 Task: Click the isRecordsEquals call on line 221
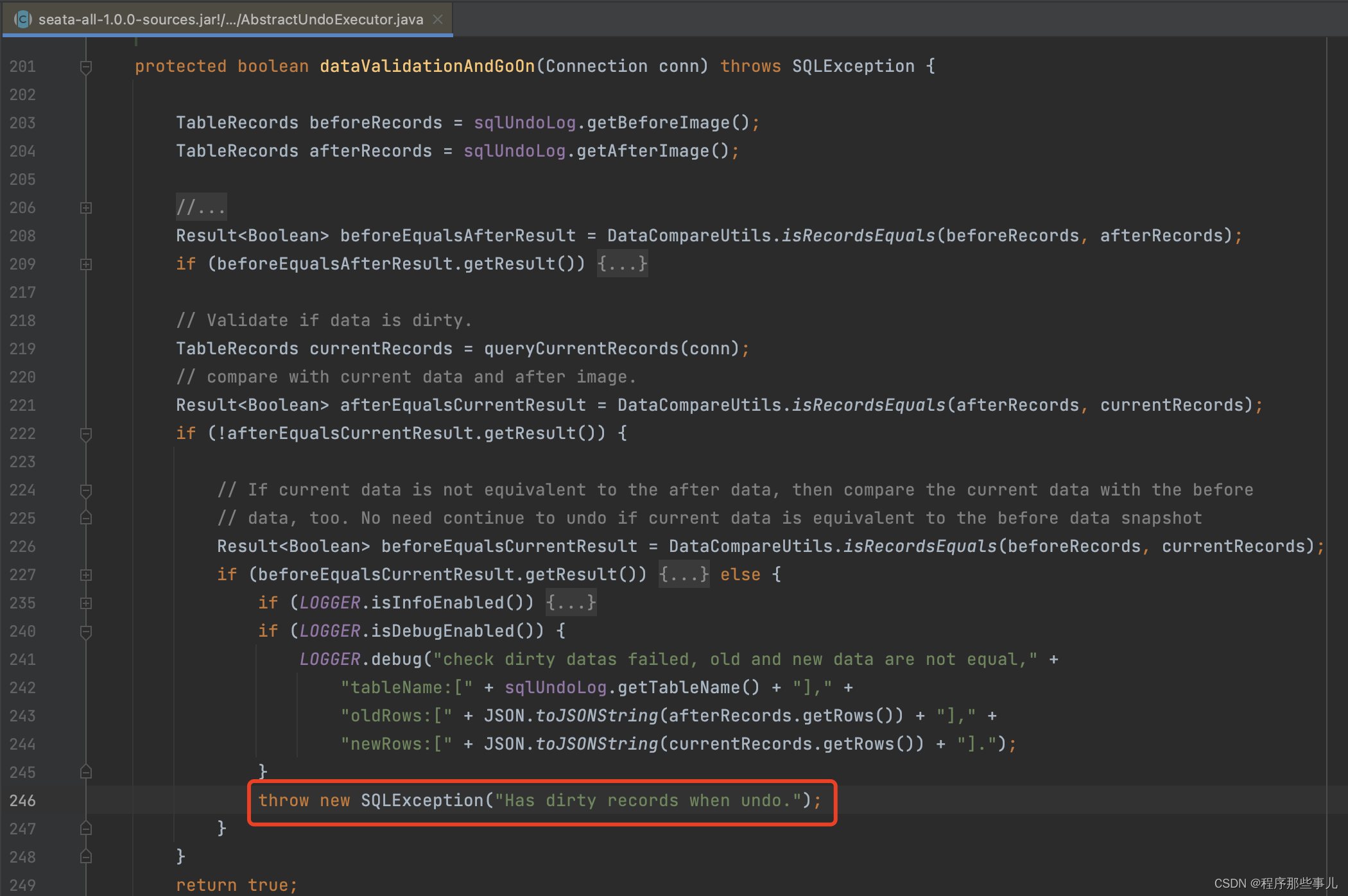click(x=868, y=405)
